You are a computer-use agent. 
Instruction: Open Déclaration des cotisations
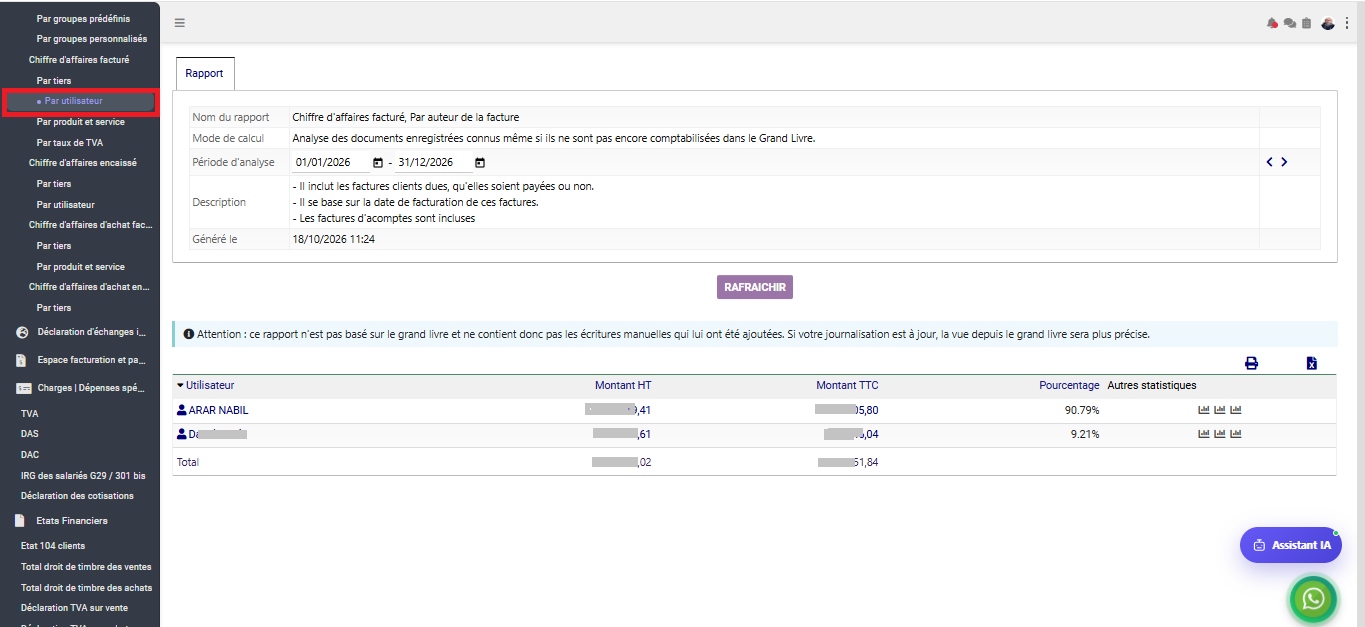77,496
